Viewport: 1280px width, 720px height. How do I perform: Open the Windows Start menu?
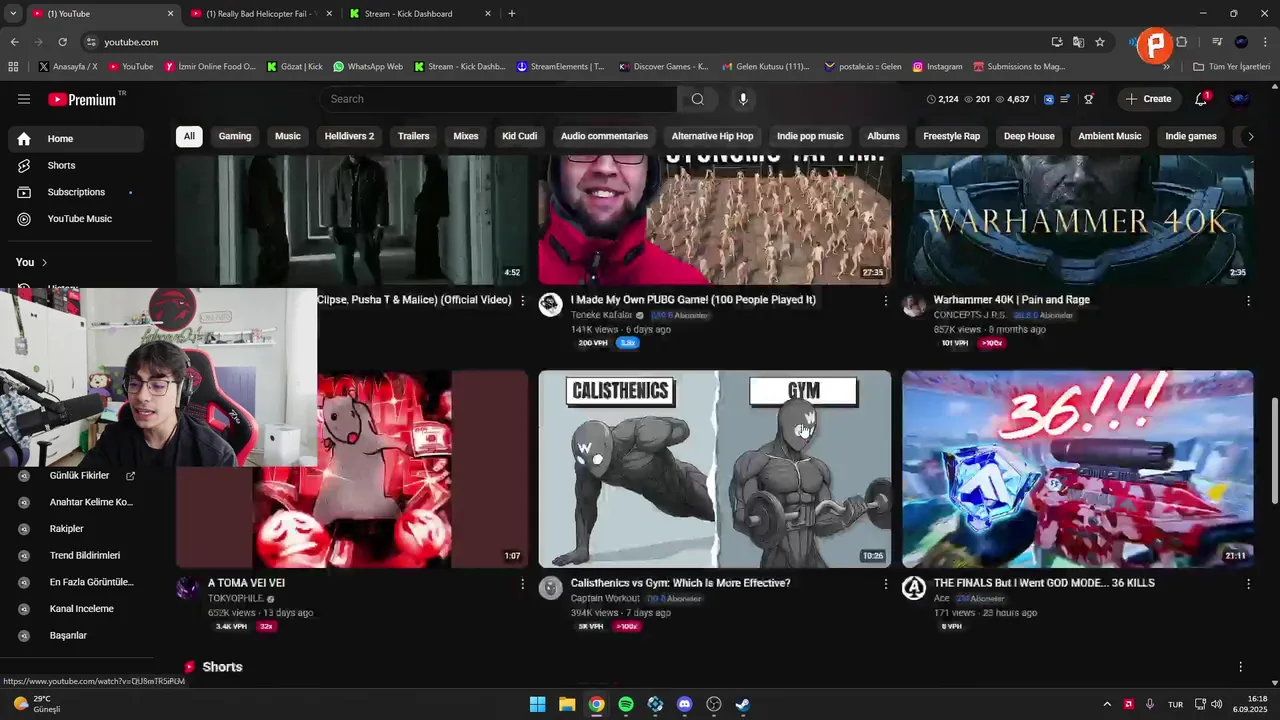pos(538,704)
